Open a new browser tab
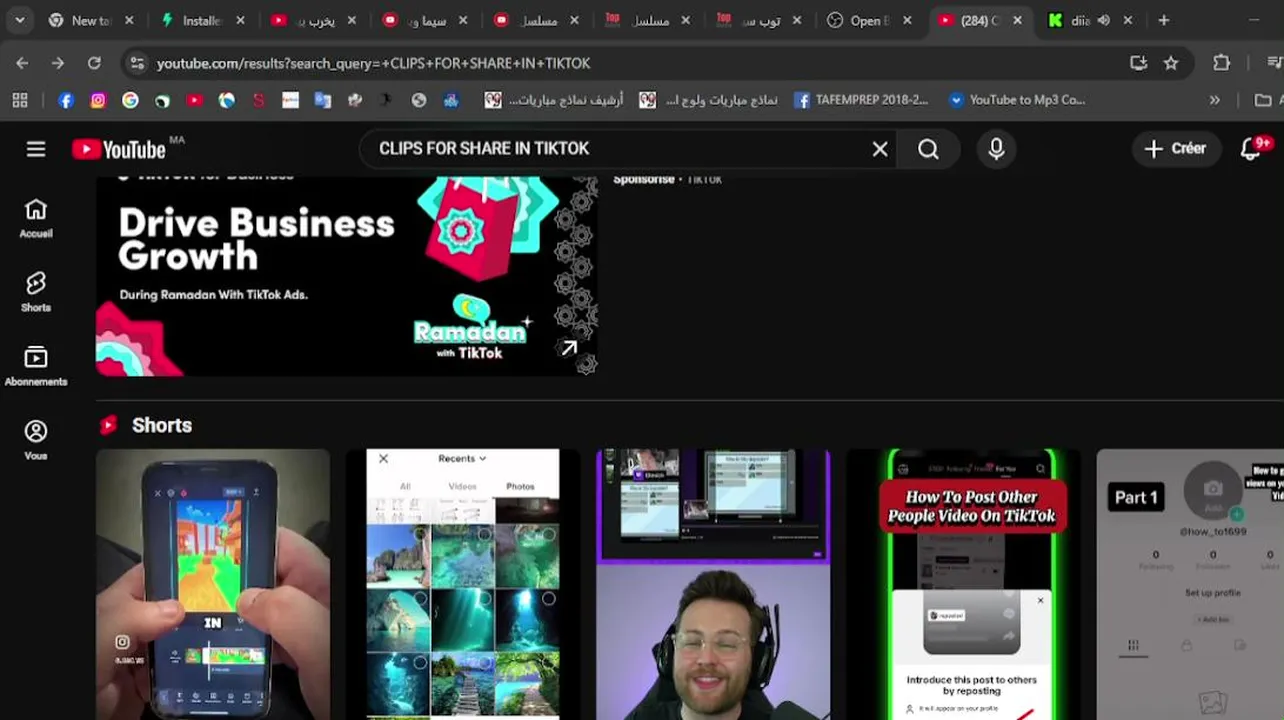This screenshot has width=1284, height=720. coord(1164,20)
